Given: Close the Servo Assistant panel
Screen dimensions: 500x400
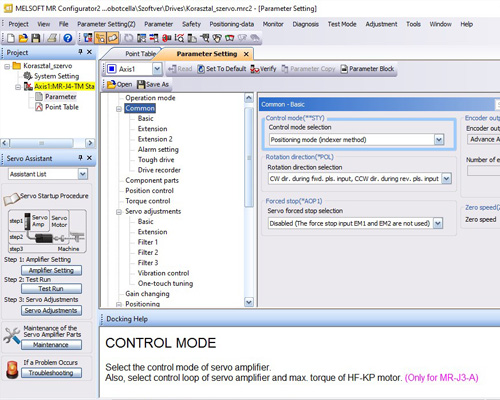Looking at the screenshot, I should click(89, 158).
